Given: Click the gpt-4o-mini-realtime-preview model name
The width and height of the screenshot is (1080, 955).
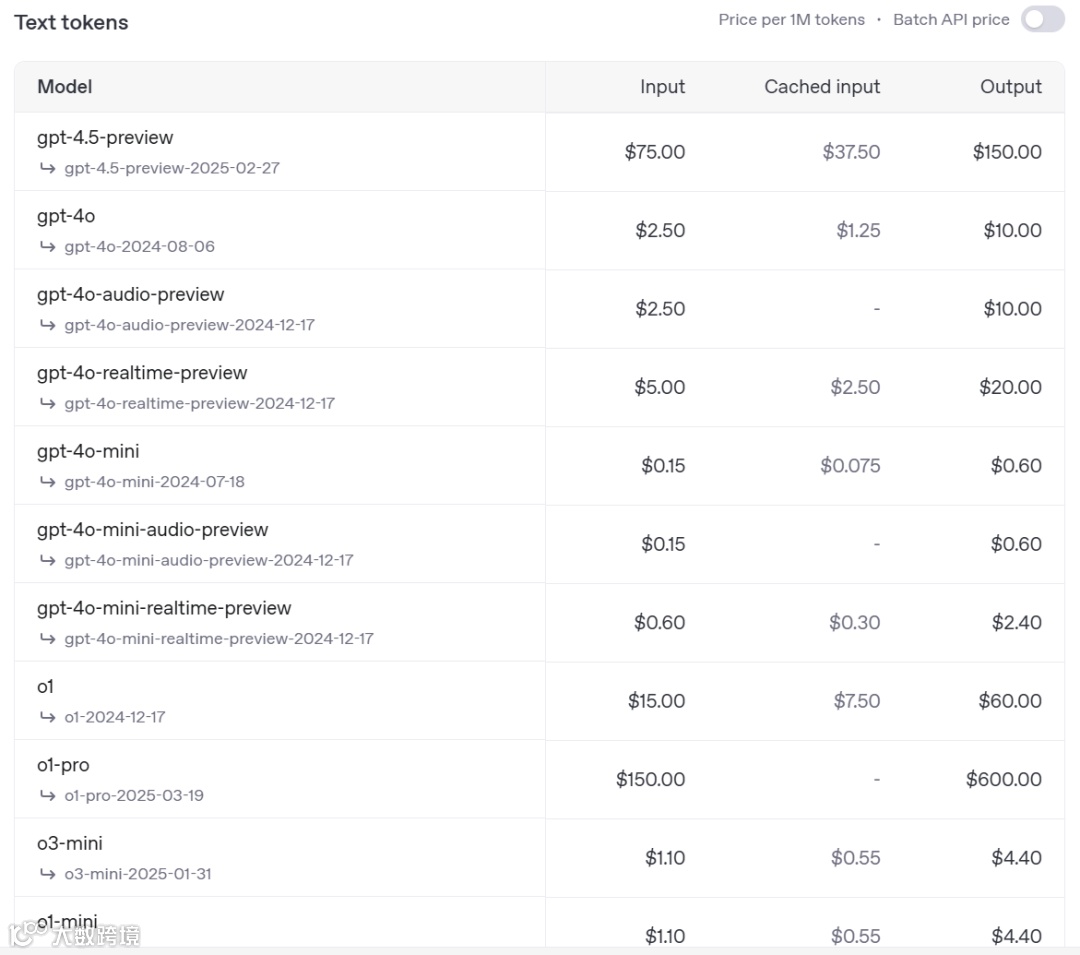Looking at the screenshot, I should tap(164, 608).
